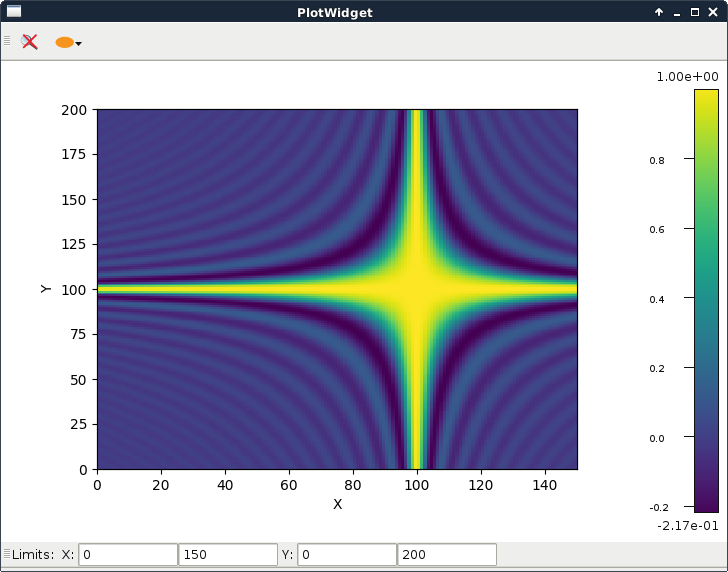This screenshot has width=728, height=572.
Task: Open the dropdown arrow beside the ellipse tool
Action: [79, 43]
